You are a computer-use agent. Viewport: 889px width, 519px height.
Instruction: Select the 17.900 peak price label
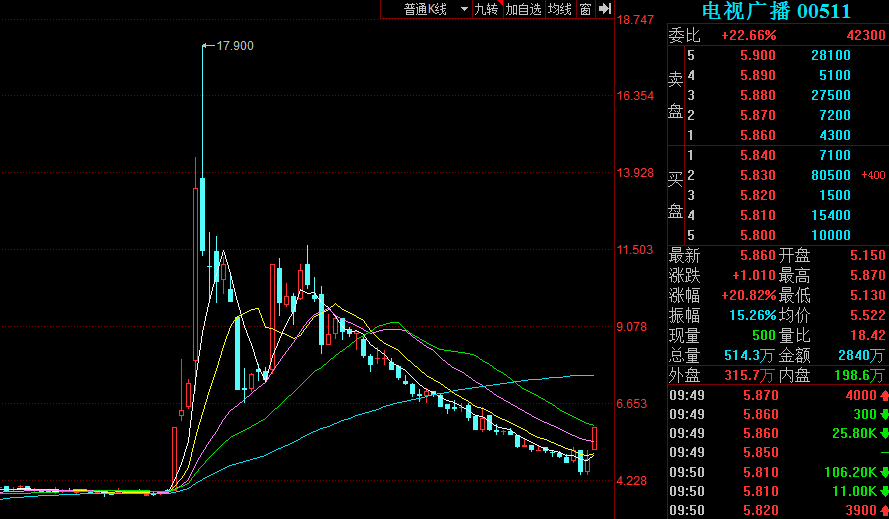tap(235, 46)
